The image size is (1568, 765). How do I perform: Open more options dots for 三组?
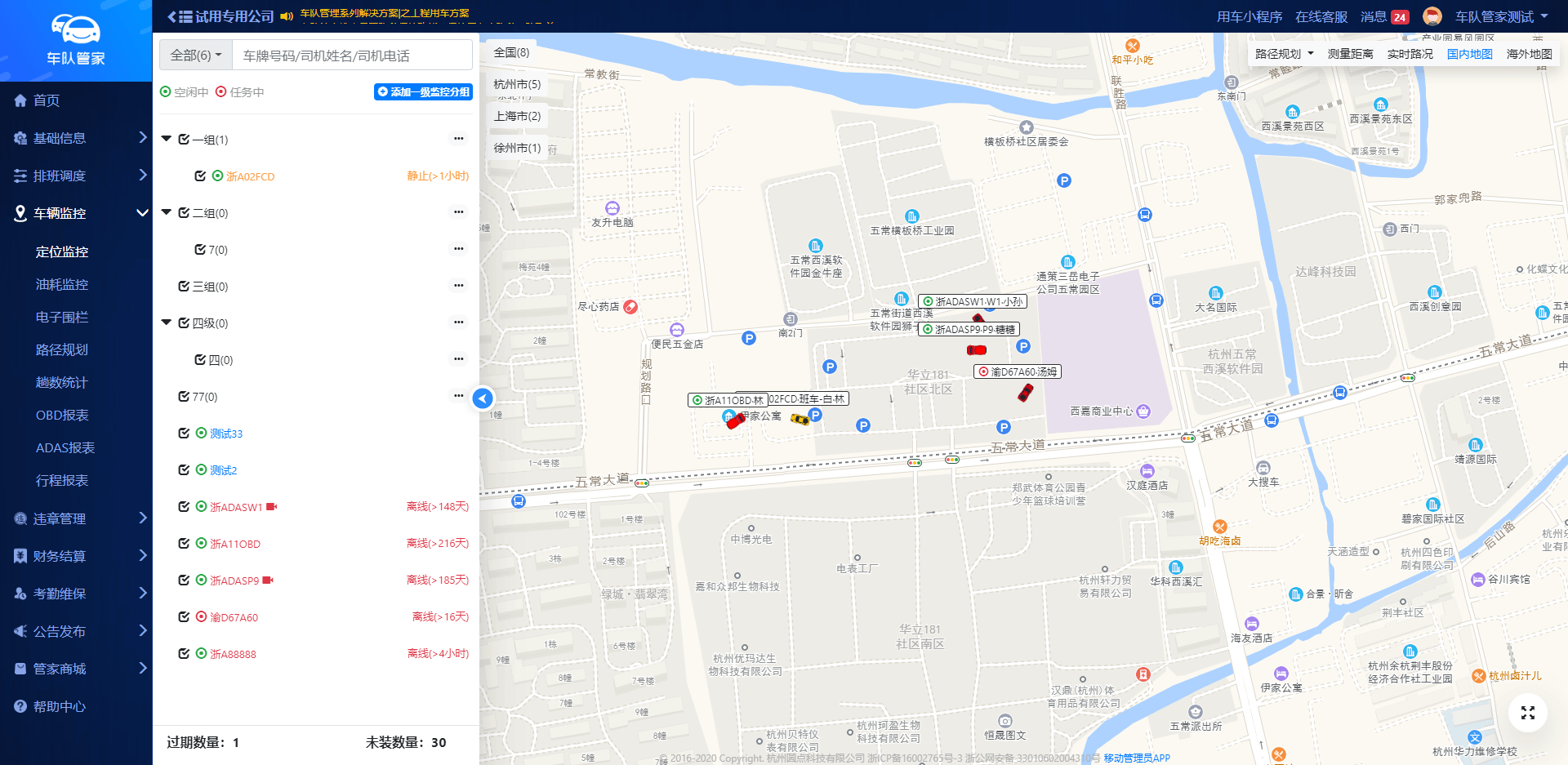click(458, 286)
